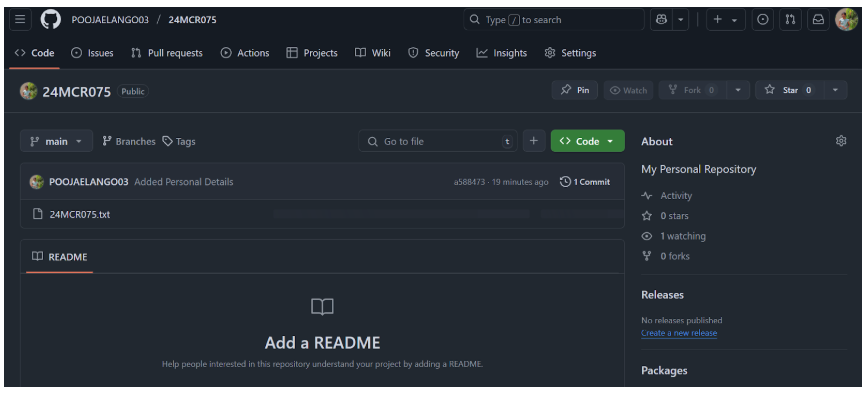
Task: Click POOJAELANGO03 in the breadcrumb
Action: click(110, 19)
